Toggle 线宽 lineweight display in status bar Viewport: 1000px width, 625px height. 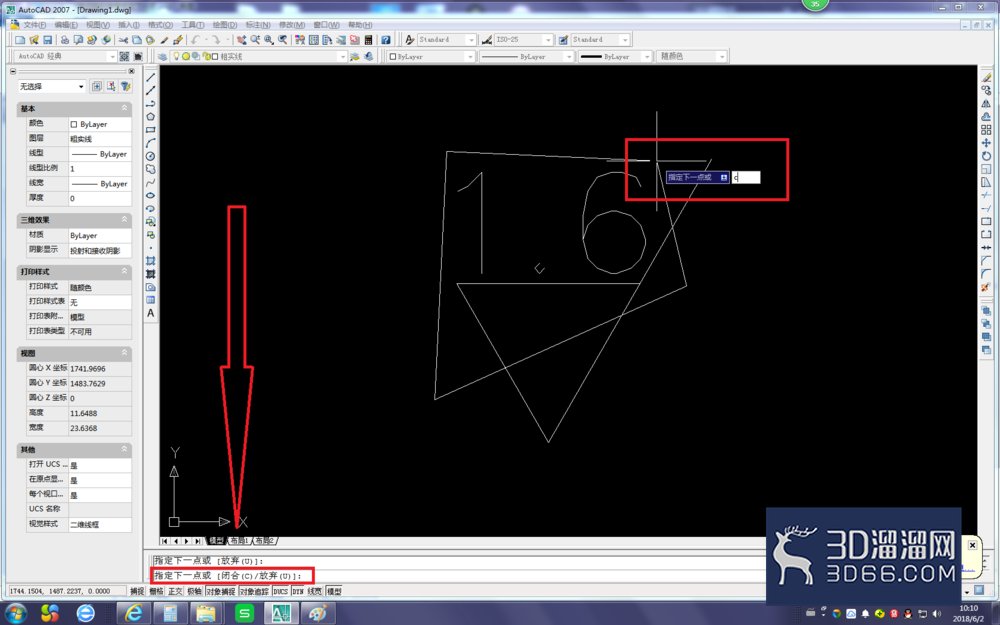point(314,591)
